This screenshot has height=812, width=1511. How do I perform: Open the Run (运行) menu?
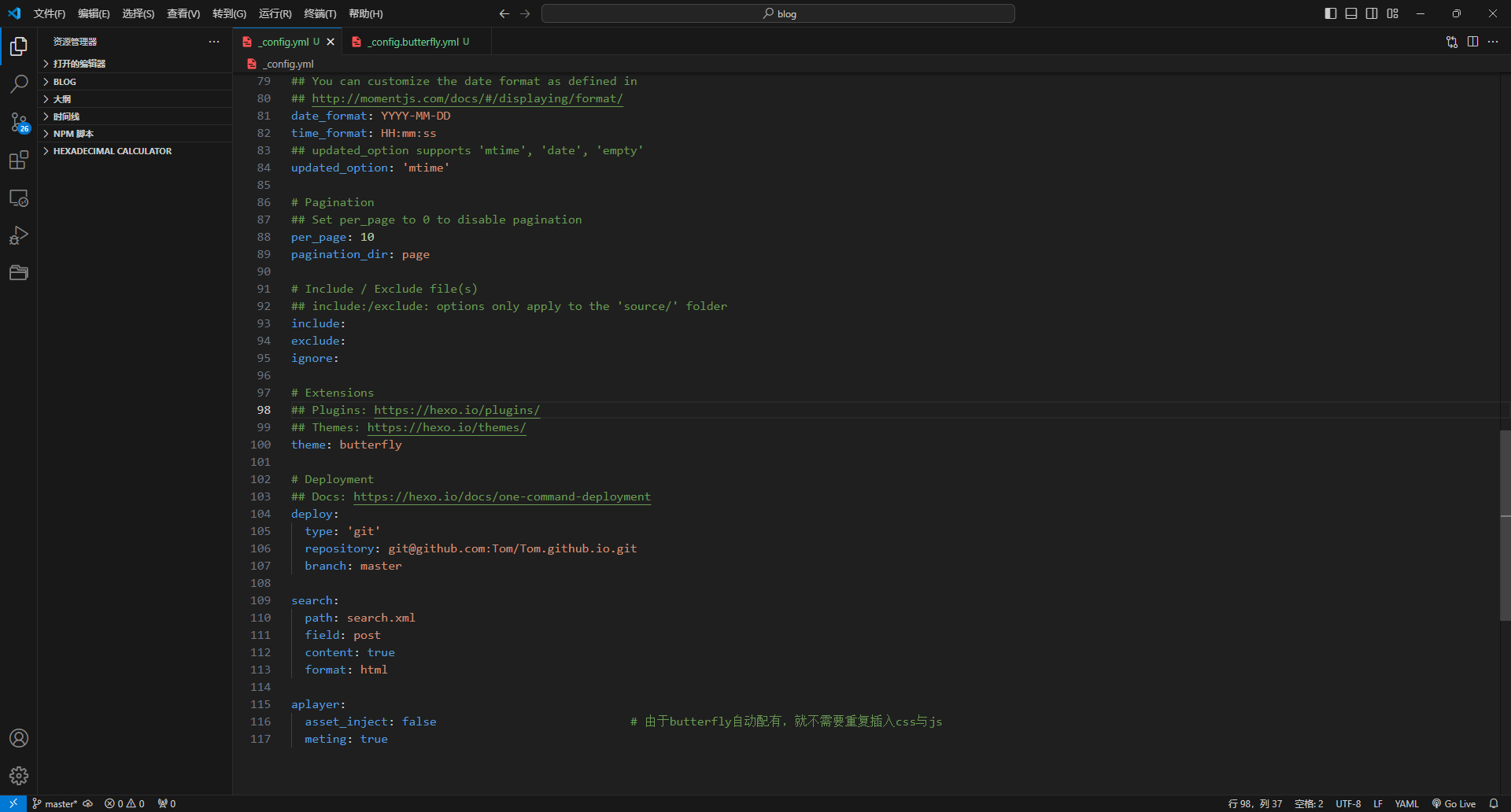click(x=275, y=13)
